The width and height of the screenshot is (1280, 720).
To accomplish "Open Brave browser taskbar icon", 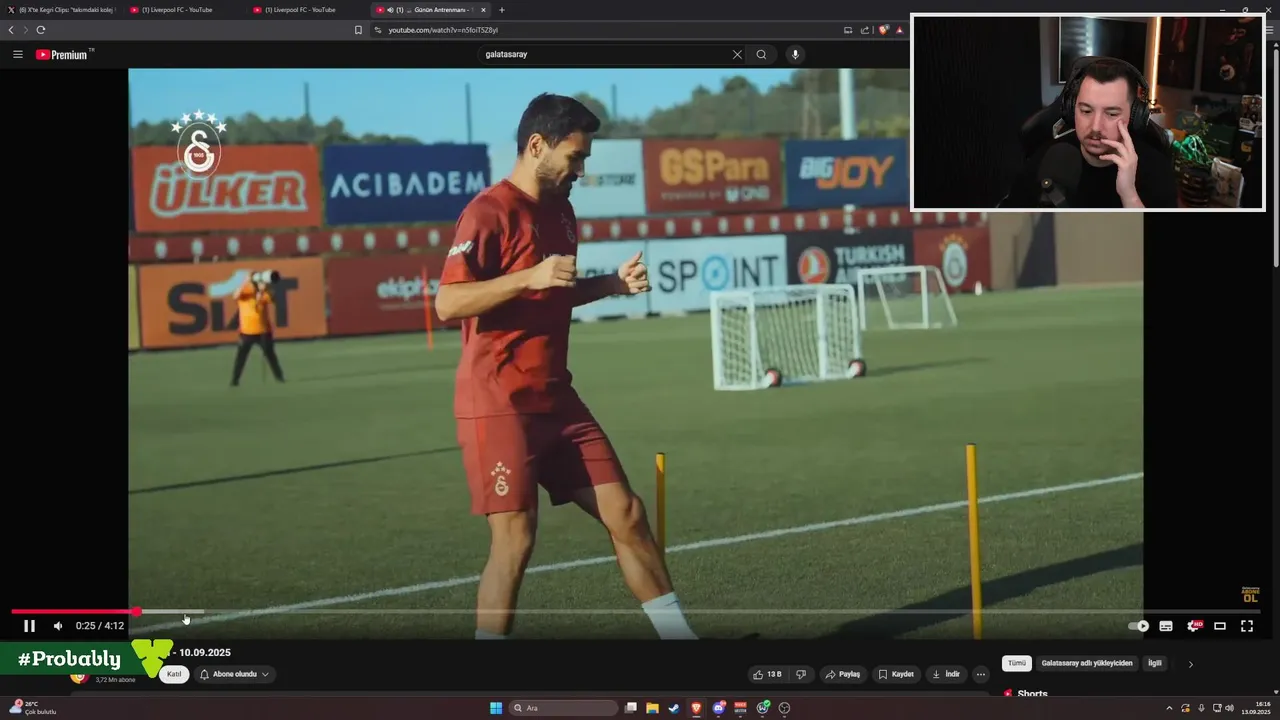I will pos(696,708).
